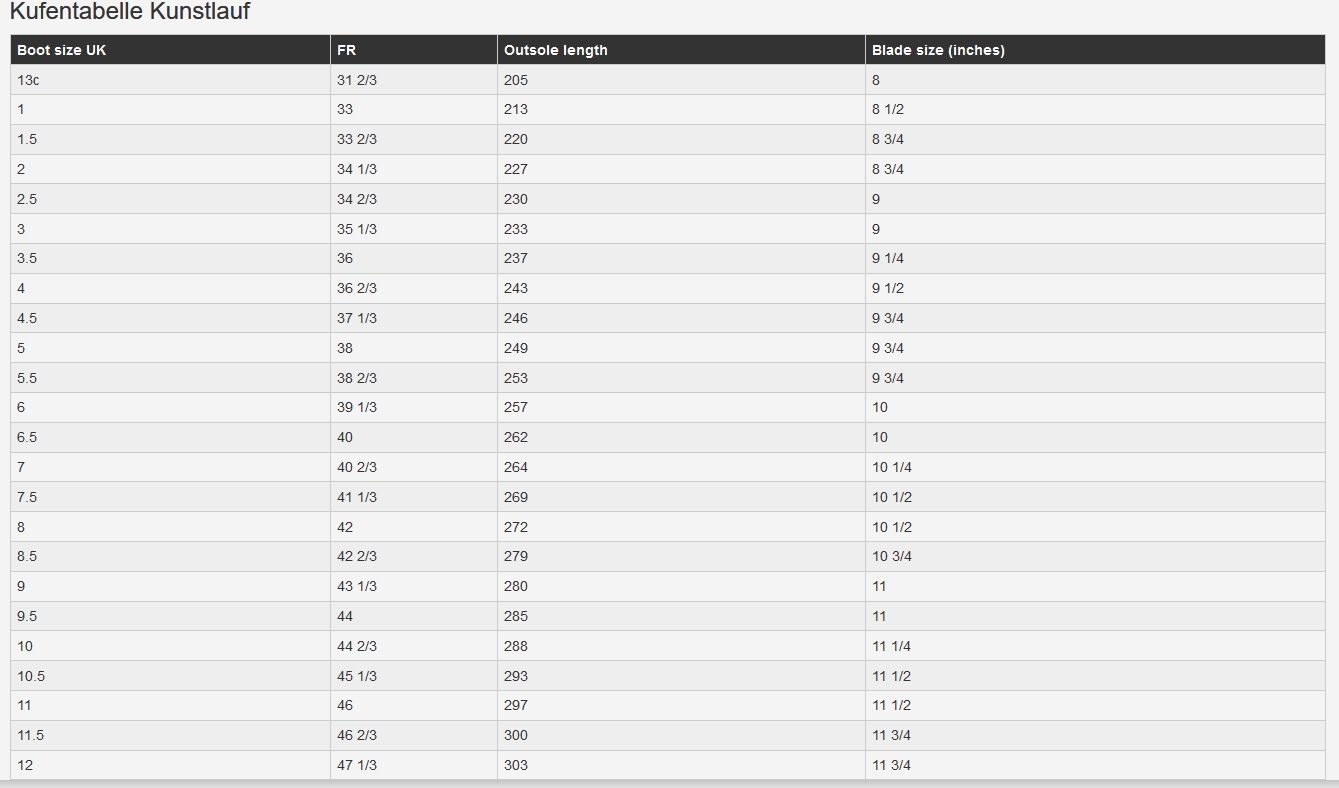The image size is (1339, 788).
Task: Select the FR column header
Action: (x=346, y=50)
